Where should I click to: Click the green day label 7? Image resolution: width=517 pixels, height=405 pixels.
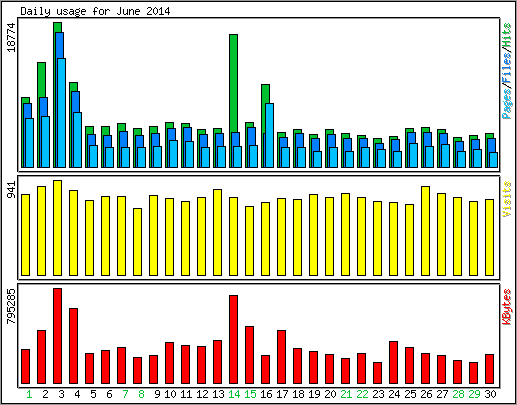point(125,395)
